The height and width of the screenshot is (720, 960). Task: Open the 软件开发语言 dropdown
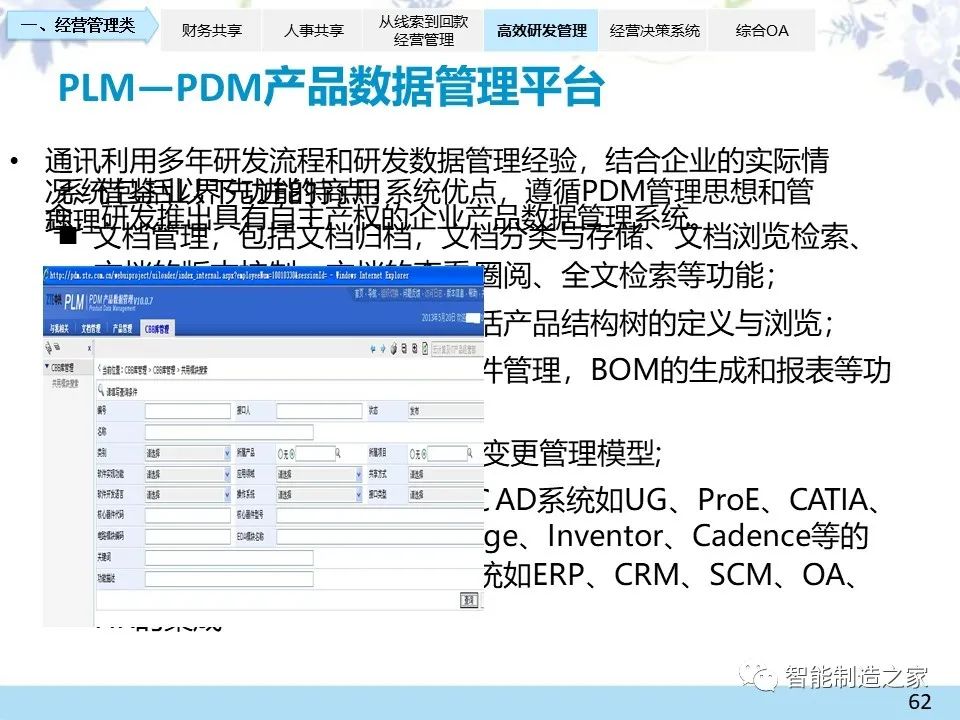187,495
